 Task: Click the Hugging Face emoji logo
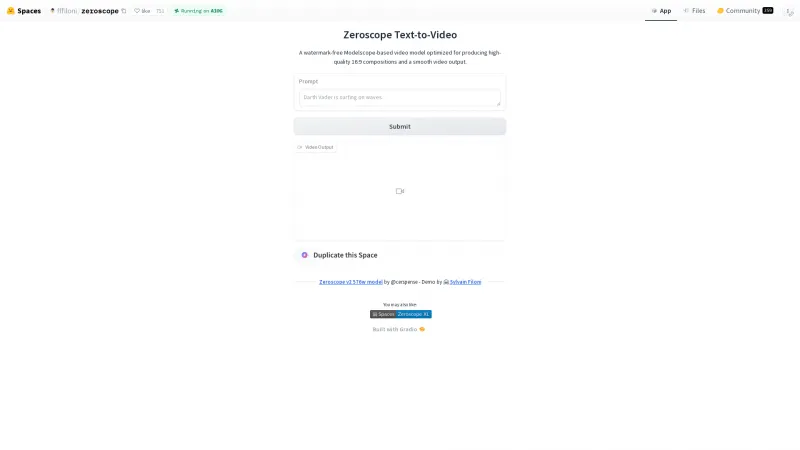(x=11, y=11)
